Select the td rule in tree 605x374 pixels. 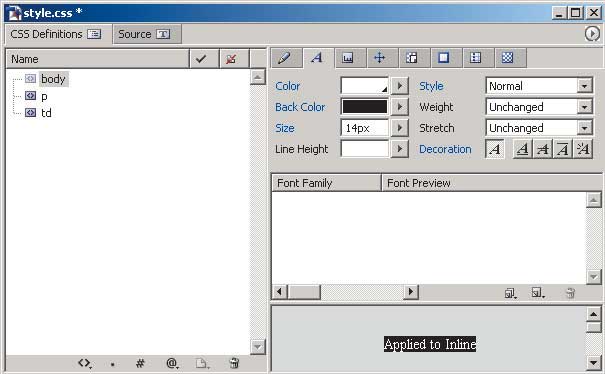tap(46, 113)
